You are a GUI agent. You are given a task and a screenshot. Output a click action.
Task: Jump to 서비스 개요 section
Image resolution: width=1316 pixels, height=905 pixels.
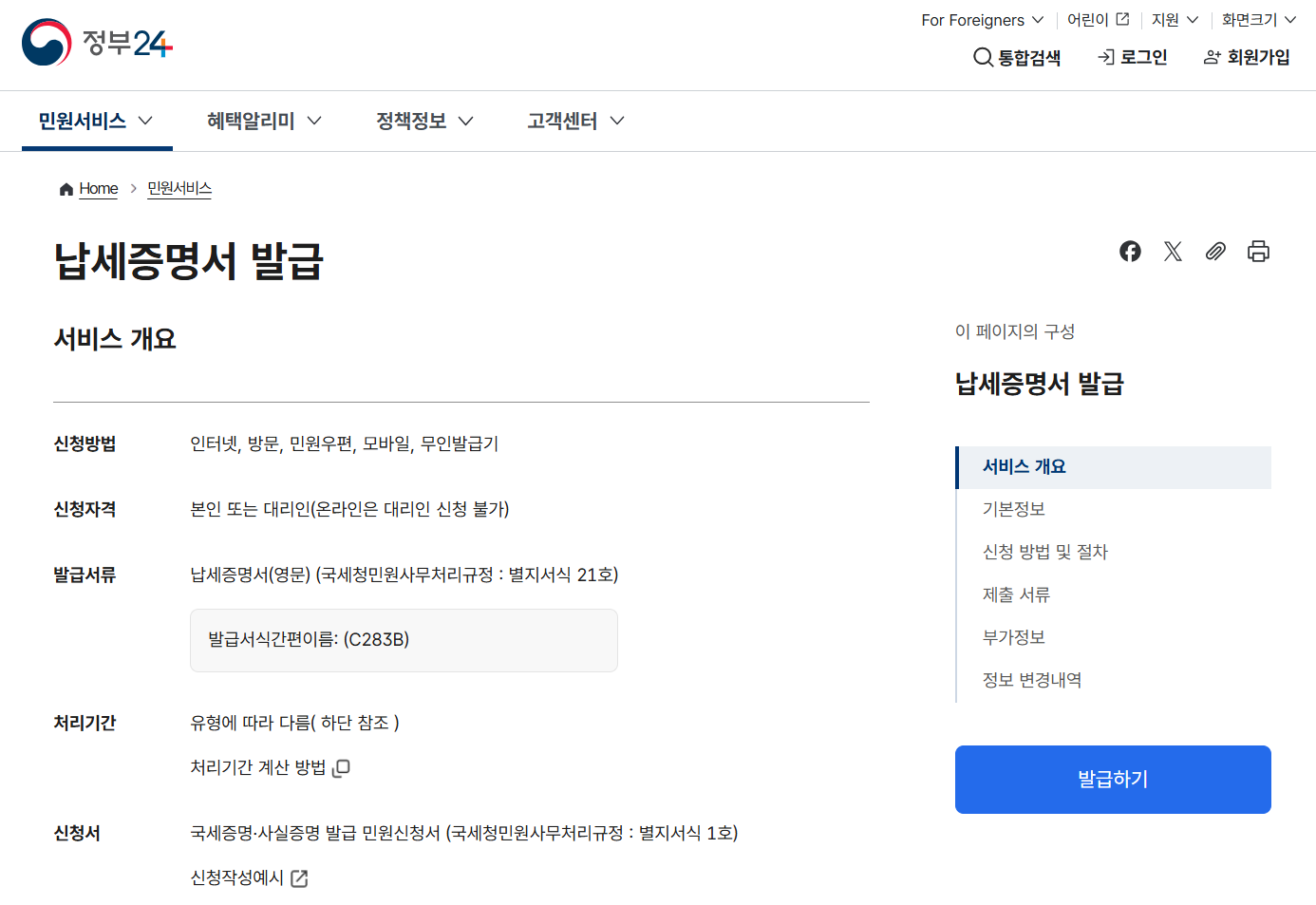[x=1113, y=467]
